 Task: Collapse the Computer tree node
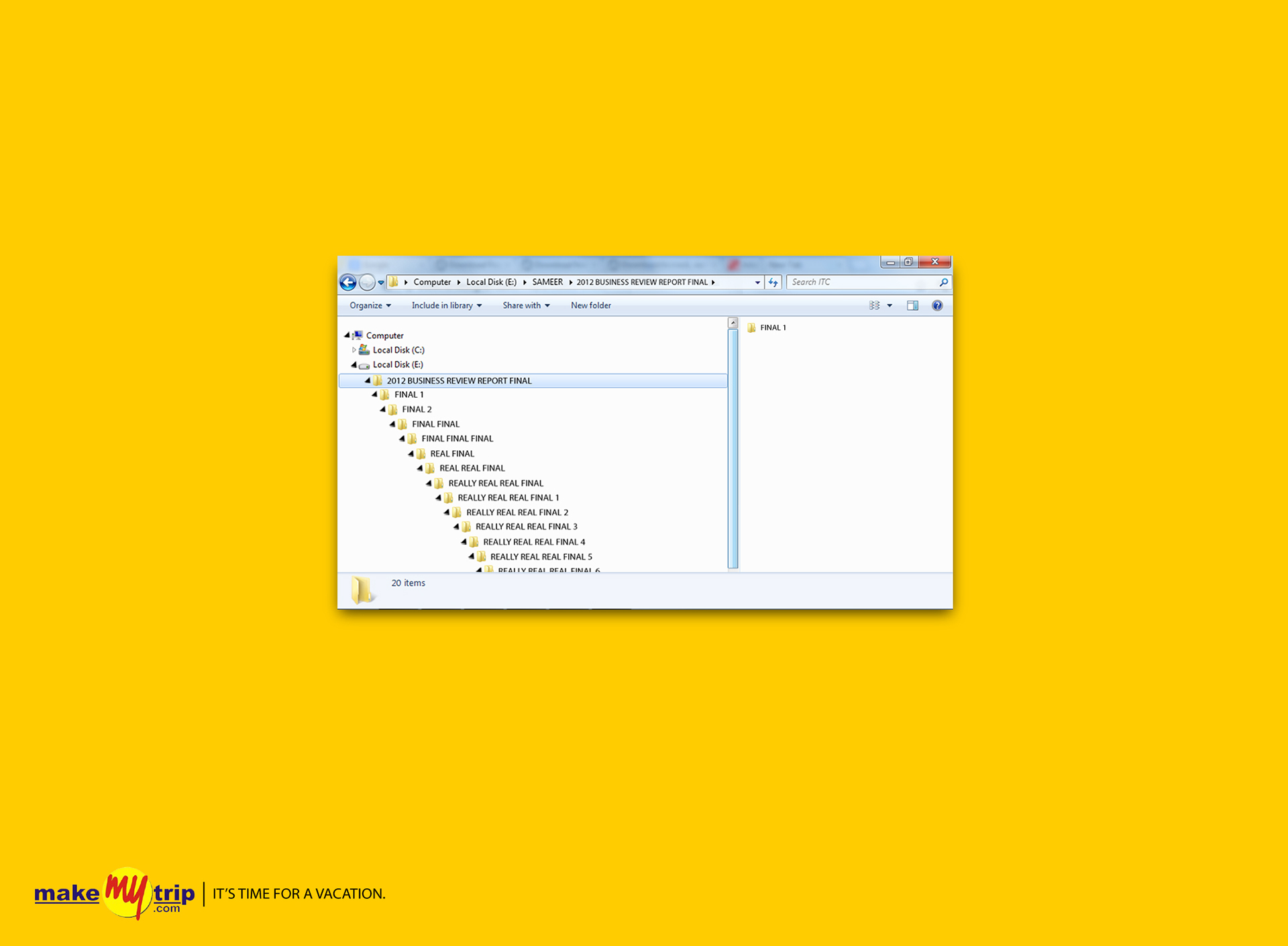pyautogui.click(x=347, y=335)
